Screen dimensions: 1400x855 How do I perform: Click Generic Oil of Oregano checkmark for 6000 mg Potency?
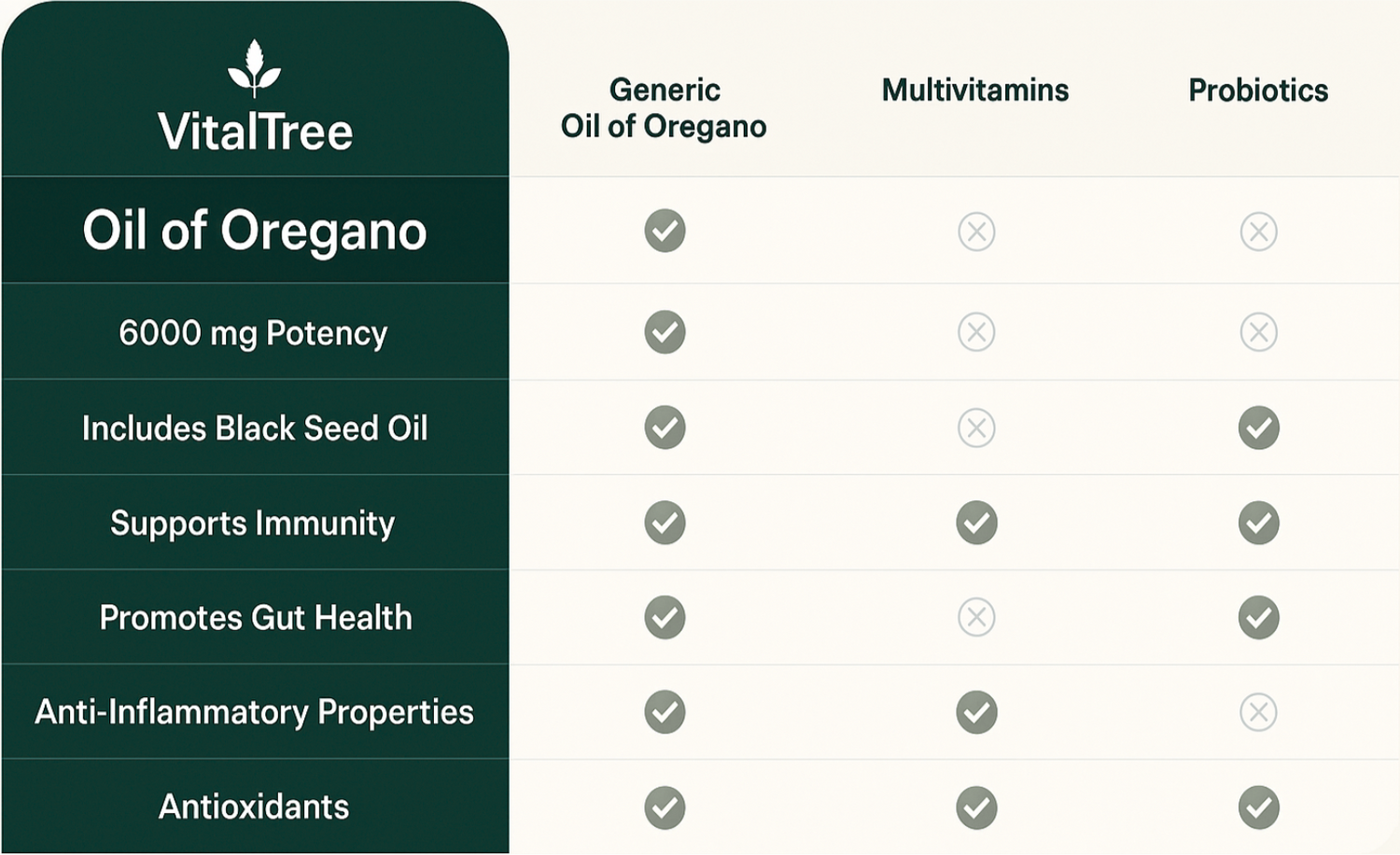click(x=665, y=332)
